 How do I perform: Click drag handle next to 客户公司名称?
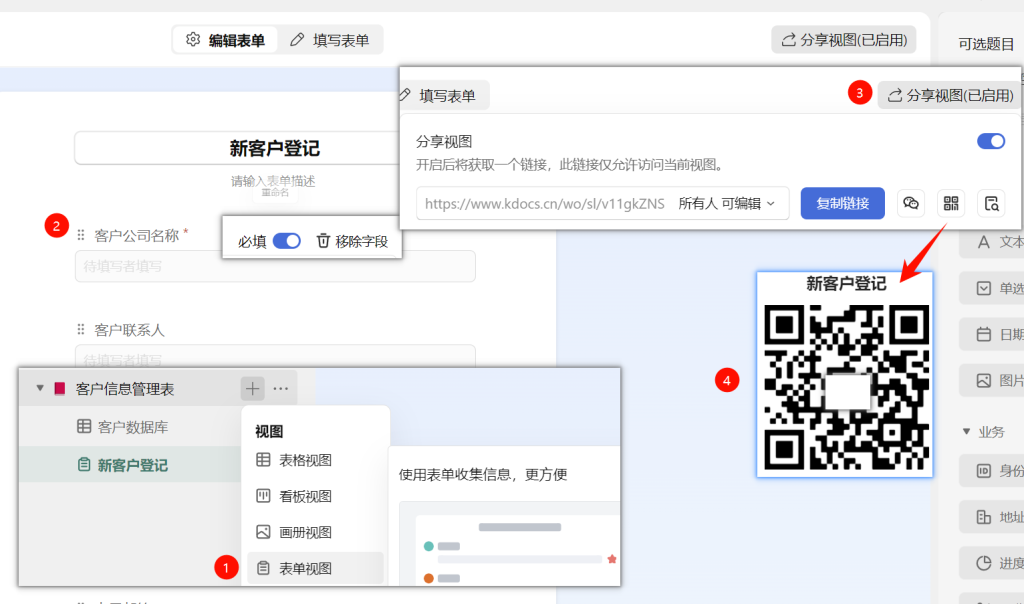click(x=81, y=235)
